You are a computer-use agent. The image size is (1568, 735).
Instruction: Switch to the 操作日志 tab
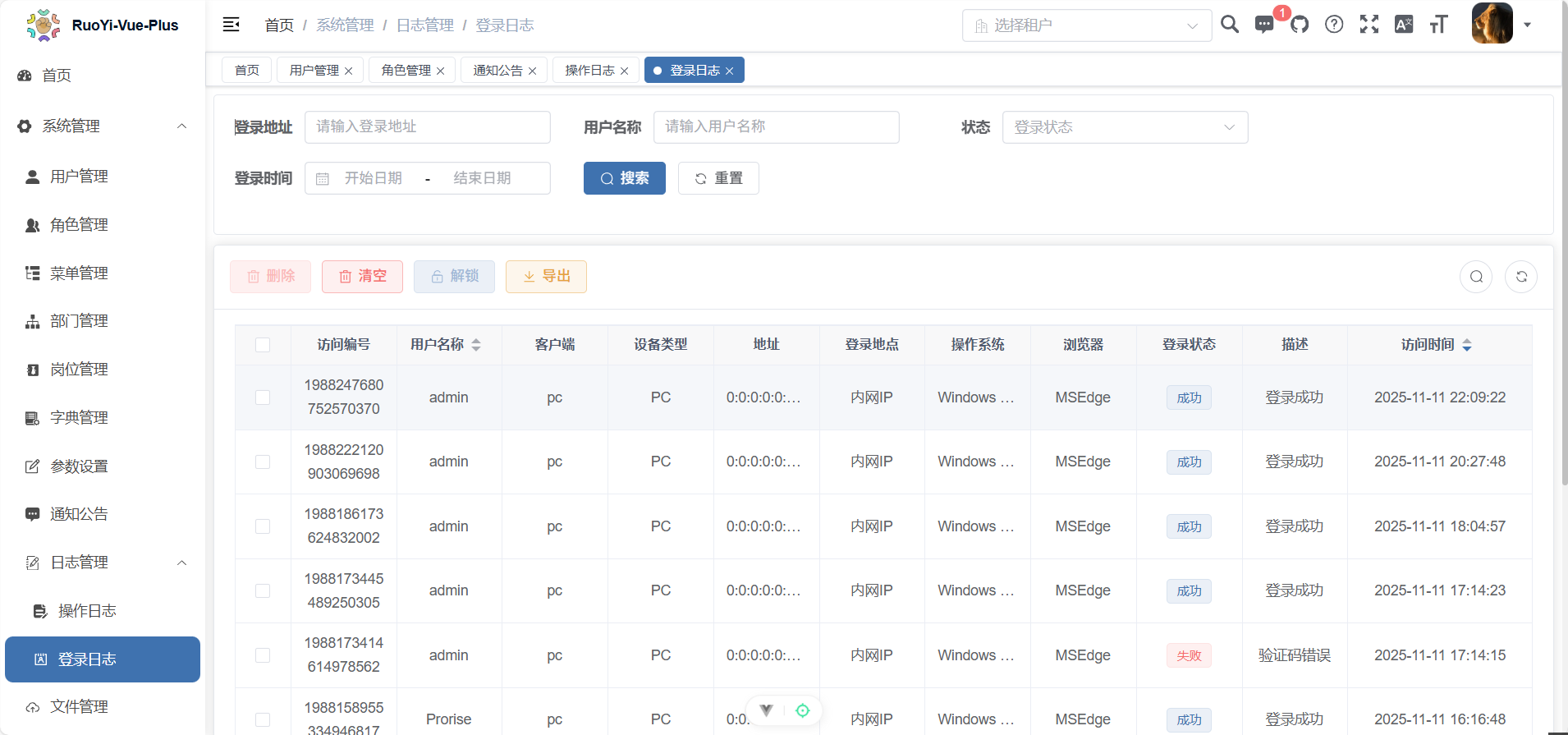click(589, 71)
